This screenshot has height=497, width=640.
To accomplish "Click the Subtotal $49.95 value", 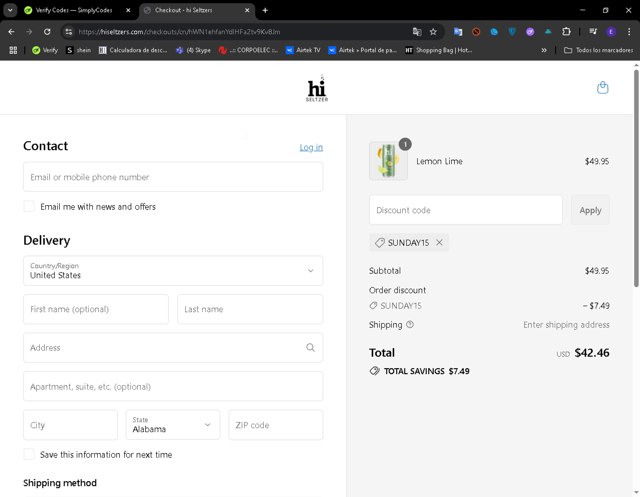I will (597, 271).
